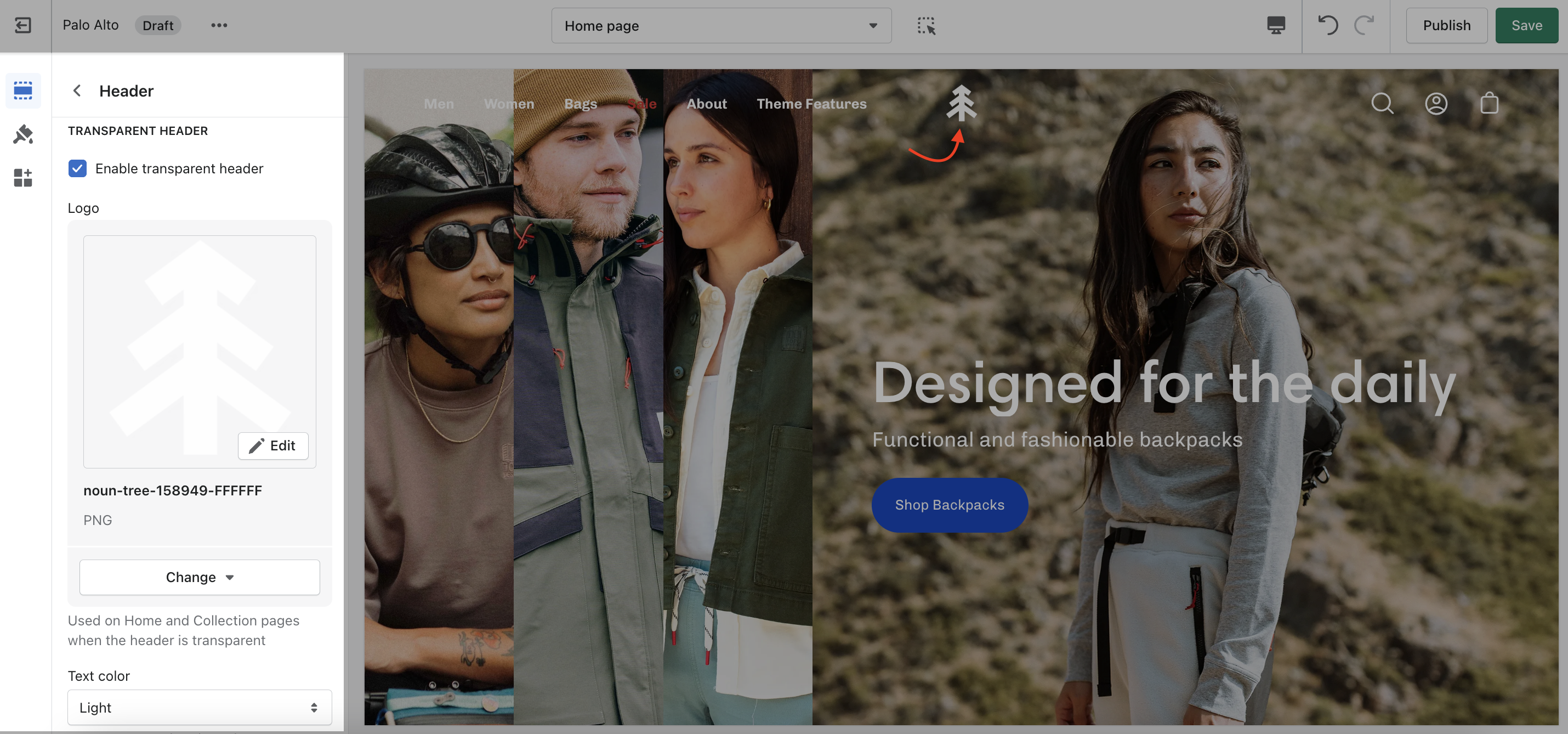Toggle the inspector selection tool
The height and width of the screenshot is (734, 1568).
coord(926,25)
